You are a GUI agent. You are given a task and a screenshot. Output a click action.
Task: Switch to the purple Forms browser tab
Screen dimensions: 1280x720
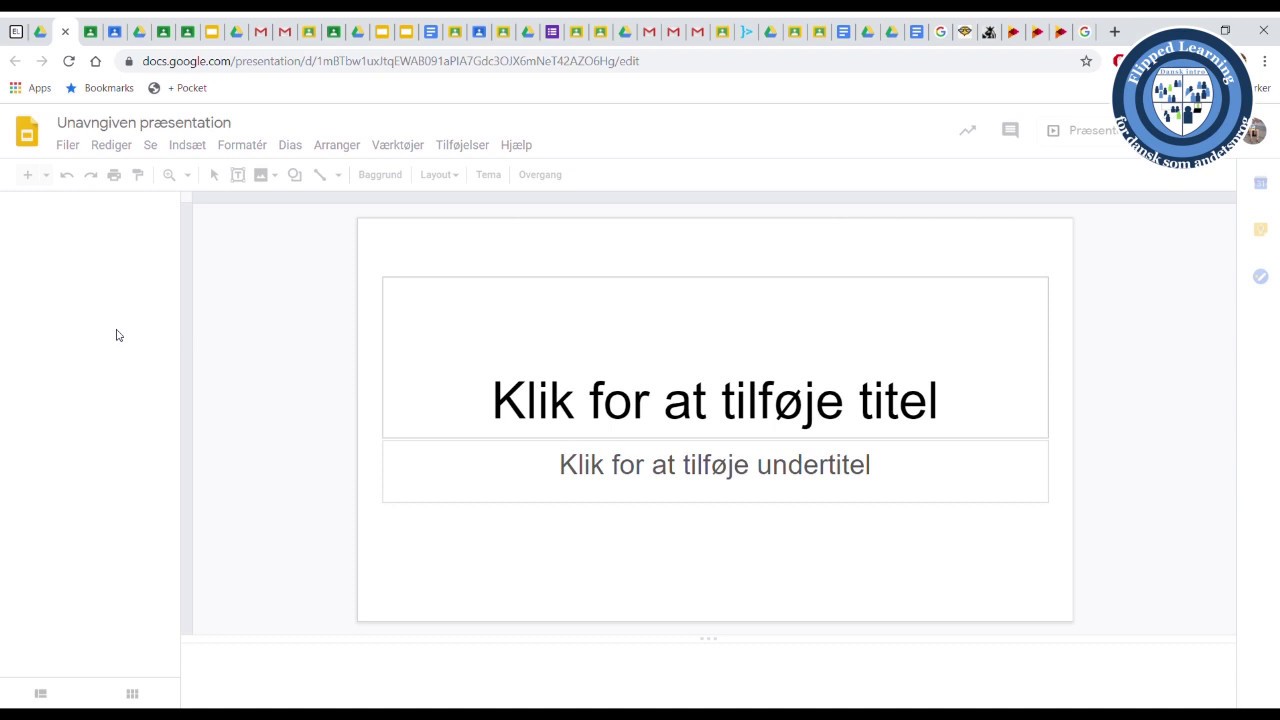(552, 32)
